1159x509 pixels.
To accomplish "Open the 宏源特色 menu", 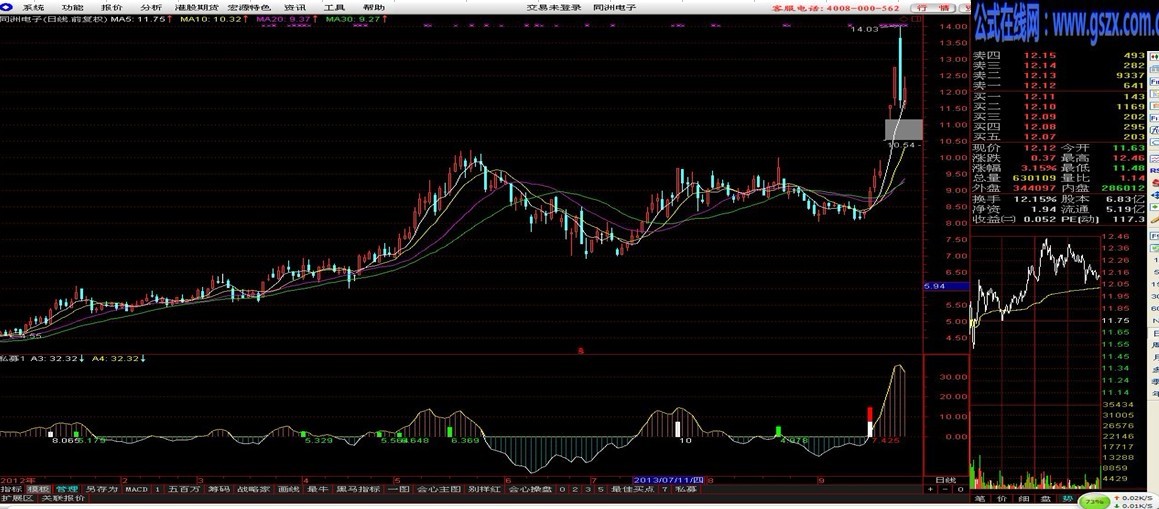I will pyautogui.click(x=248, y=7).
